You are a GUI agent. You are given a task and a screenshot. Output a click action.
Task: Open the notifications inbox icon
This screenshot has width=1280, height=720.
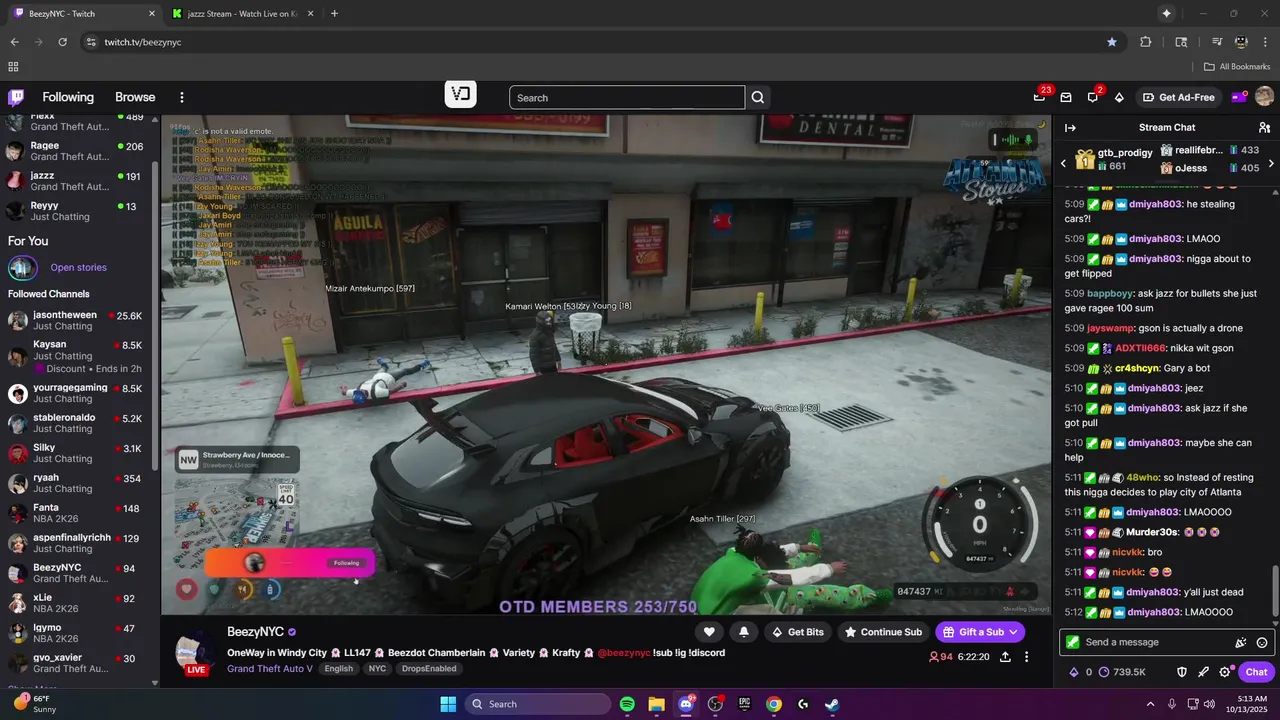point(1066,97)
